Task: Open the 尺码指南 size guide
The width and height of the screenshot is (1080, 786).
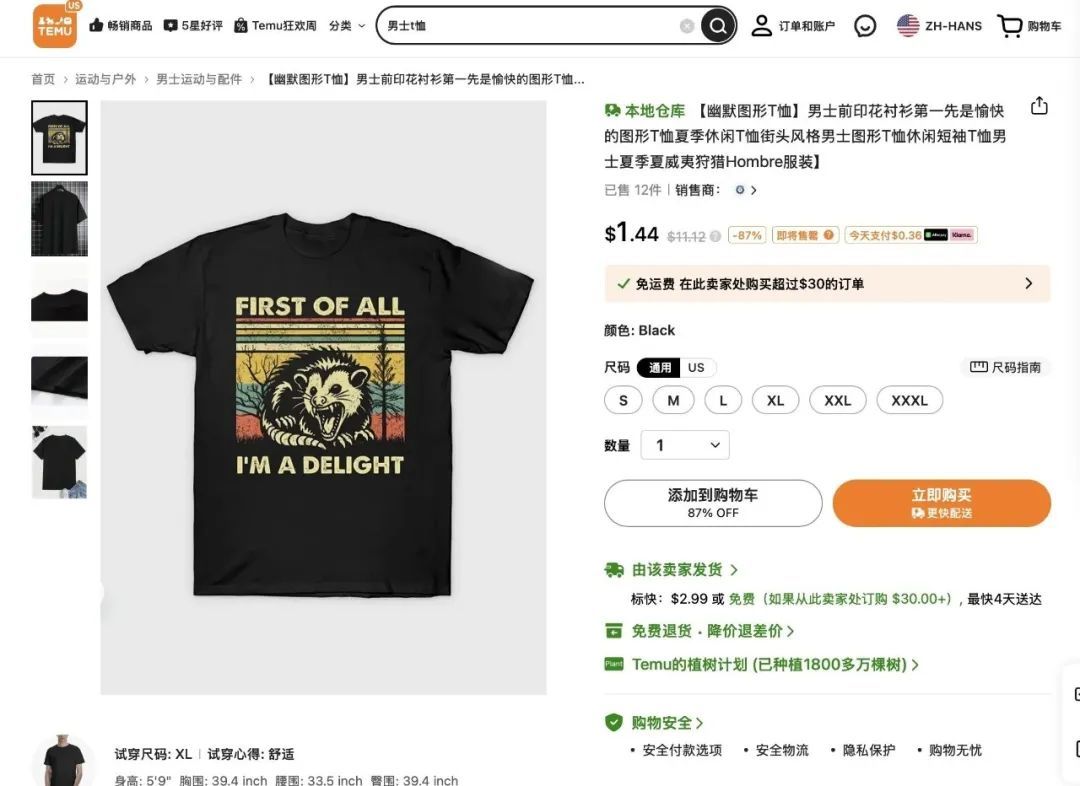Action: click(x=1005, y=367)
